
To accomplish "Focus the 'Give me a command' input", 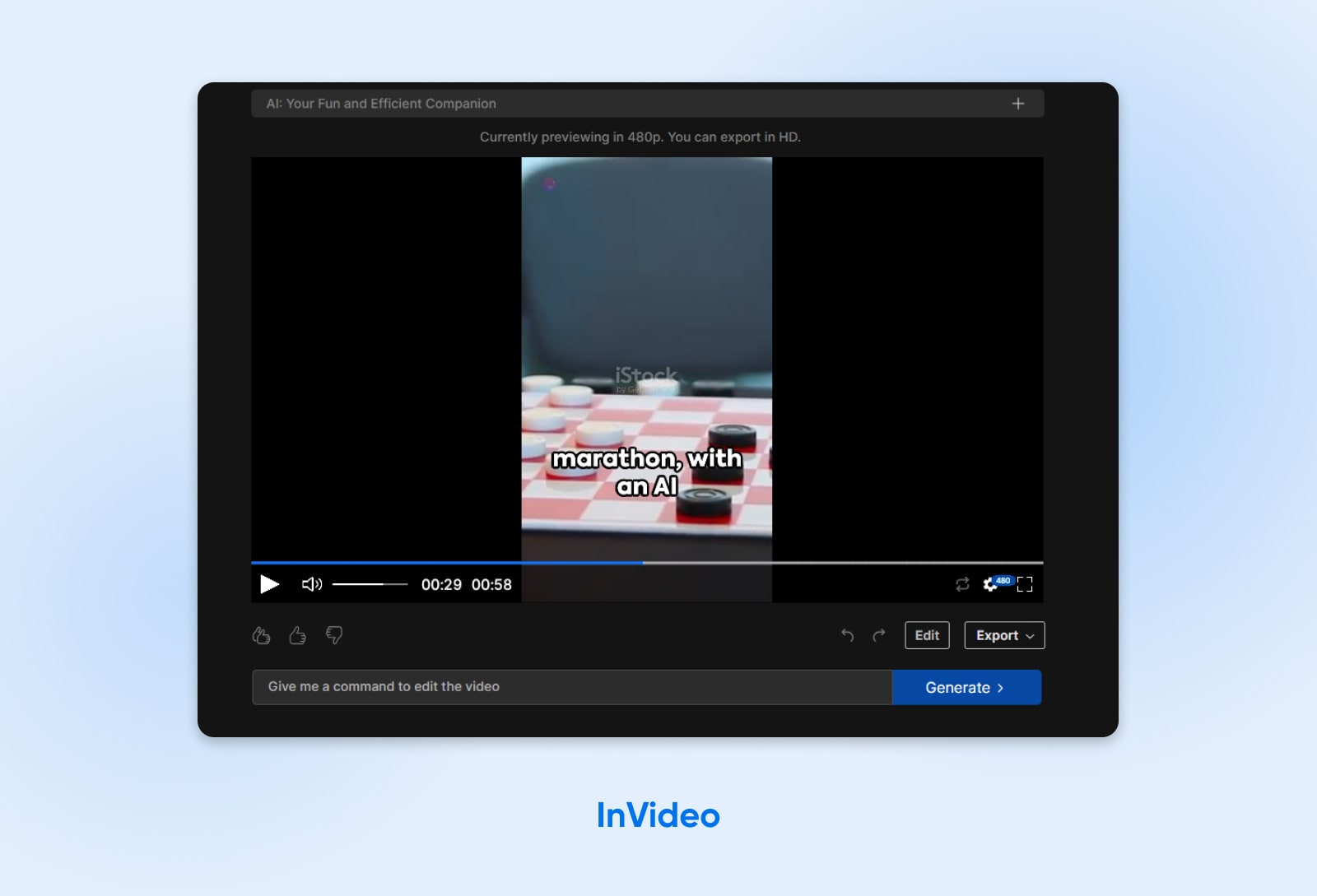I will 571,687.
